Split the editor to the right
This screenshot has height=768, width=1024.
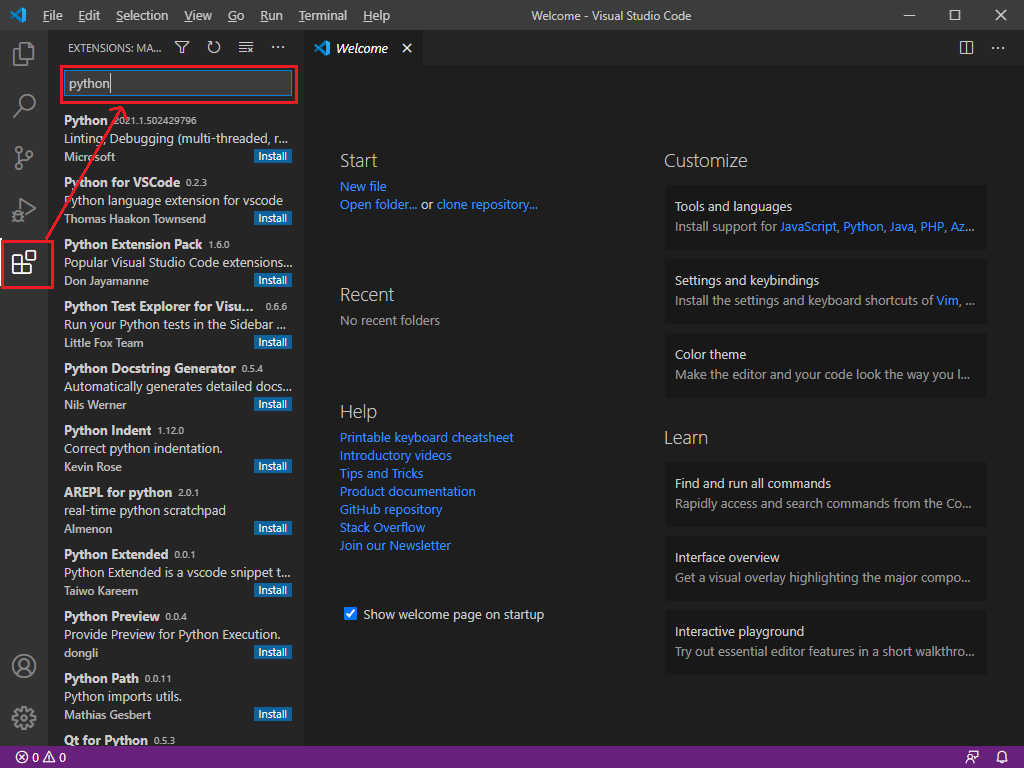(967, 48)
